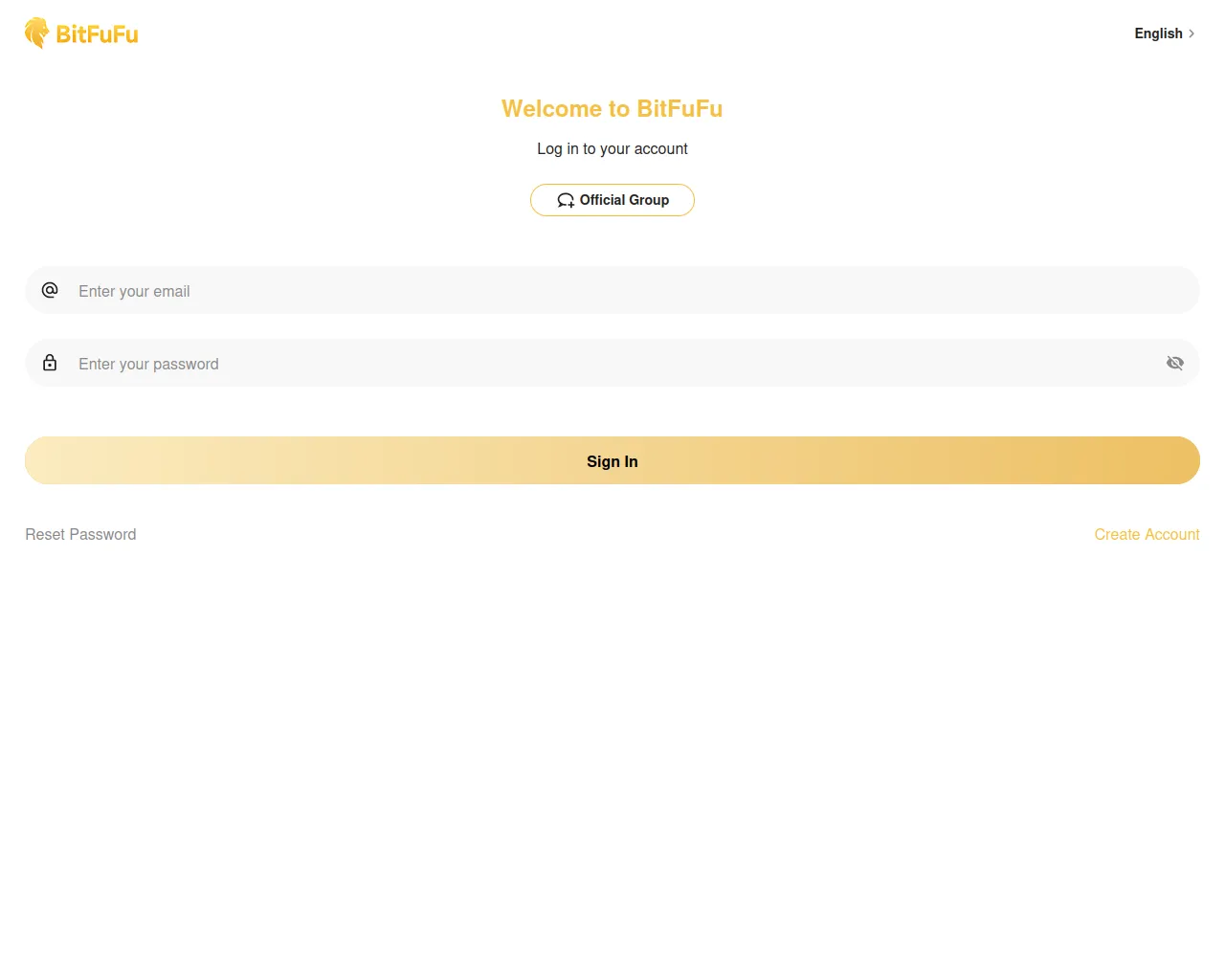
Task: Open the Reset Password link
Action: (x=80, y=534)
